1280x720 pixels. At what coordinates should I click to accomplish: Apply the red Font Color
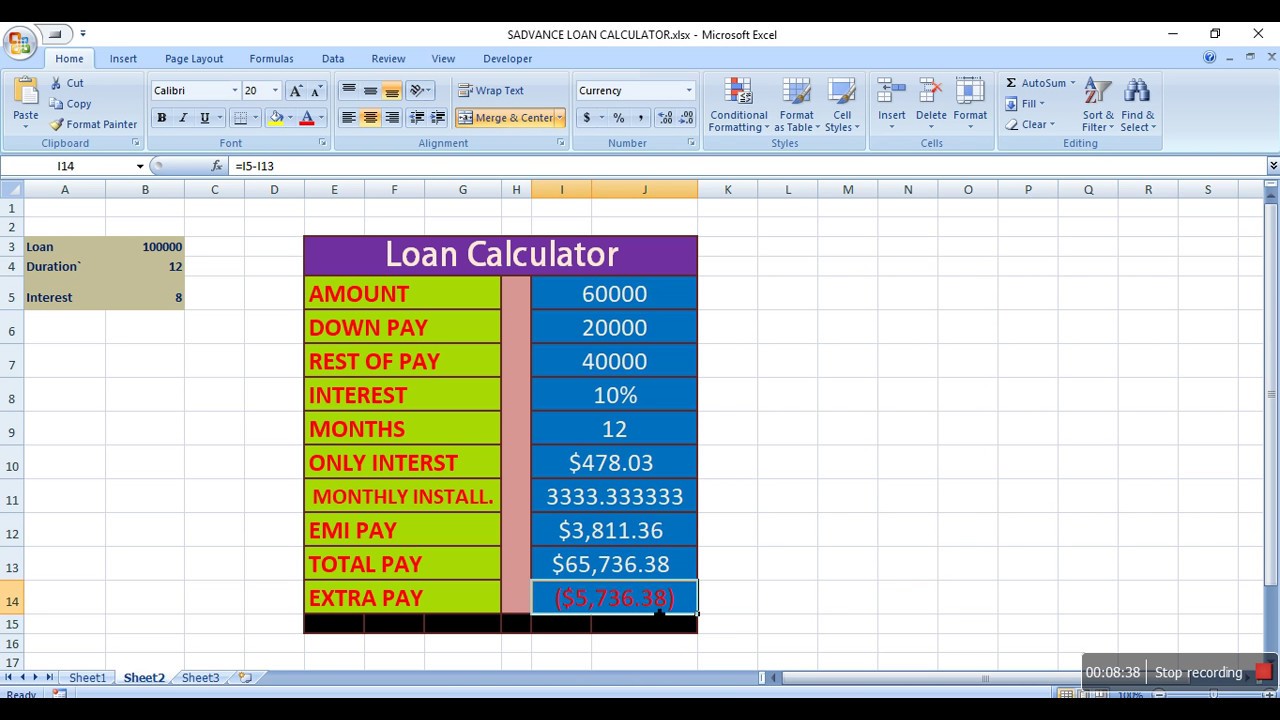[x=306, y=118]
